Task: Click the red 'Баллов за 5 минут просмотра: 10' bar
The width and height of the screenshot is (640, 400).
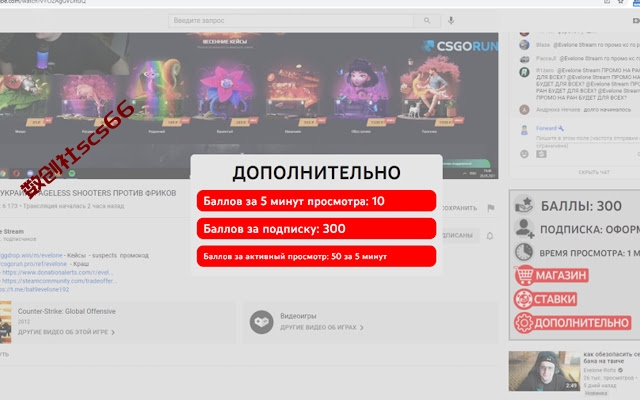Action: 316,201
